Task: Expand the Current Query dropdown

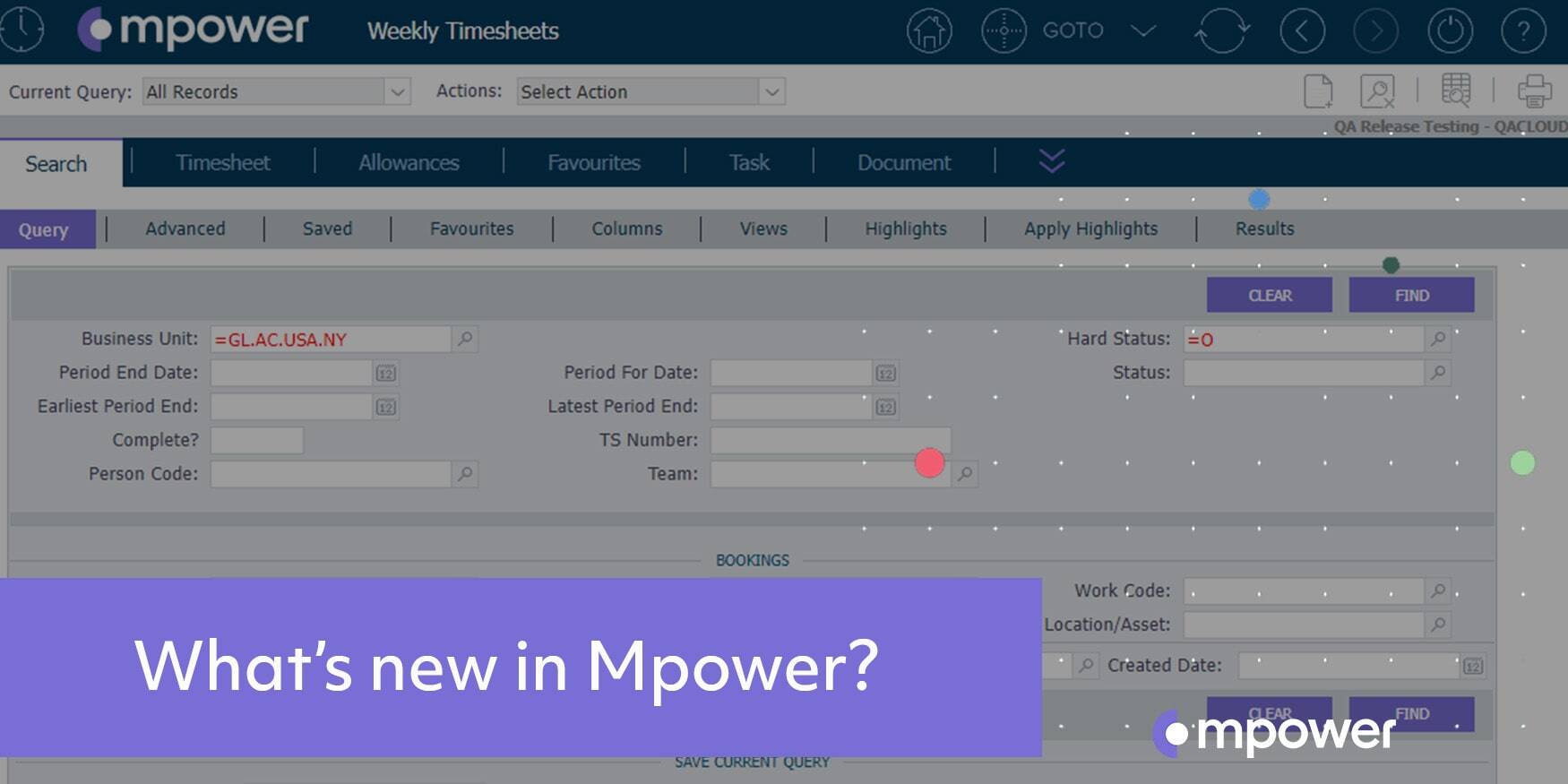Action: click(397, 91)
